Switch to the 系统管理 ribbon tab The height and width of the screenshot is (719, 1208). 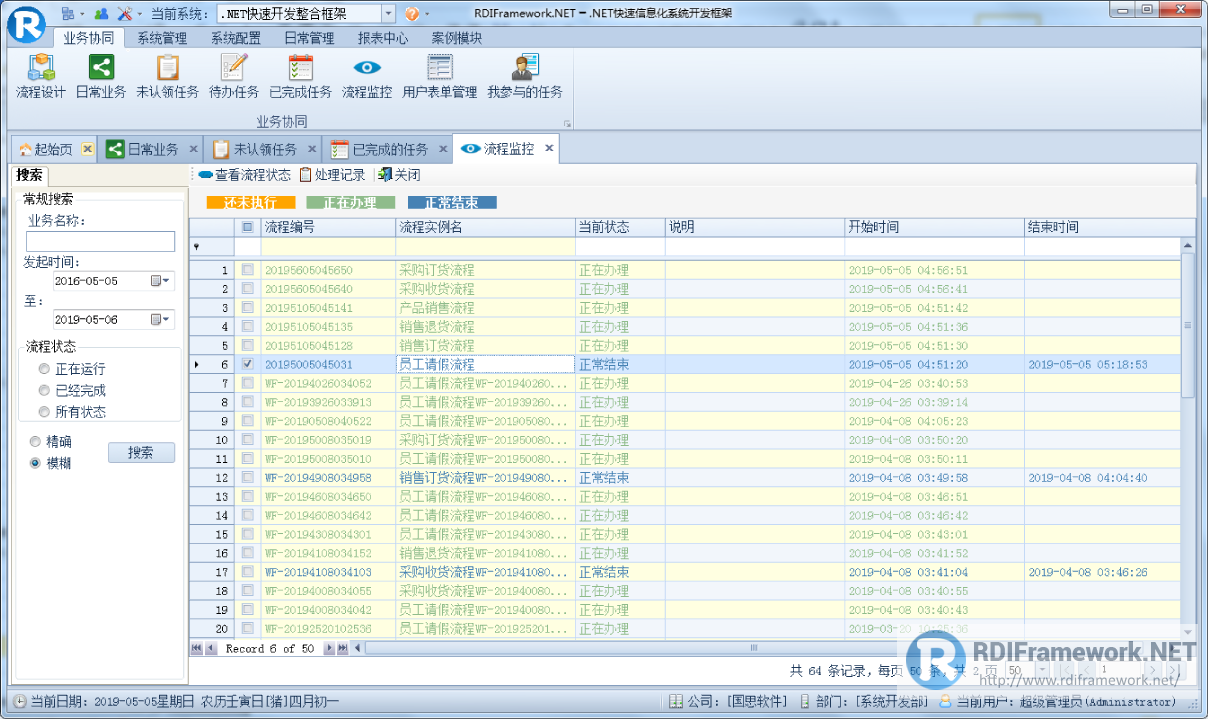tap(162, 38)
